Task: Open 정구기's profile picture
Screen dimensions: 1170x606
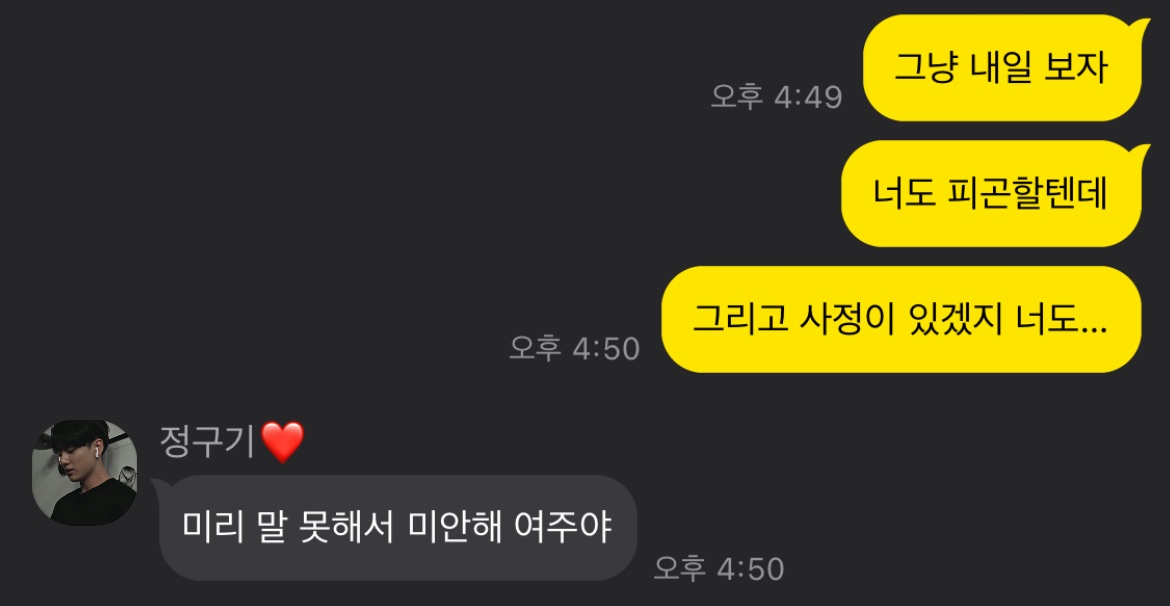Action: coord(84,472)
